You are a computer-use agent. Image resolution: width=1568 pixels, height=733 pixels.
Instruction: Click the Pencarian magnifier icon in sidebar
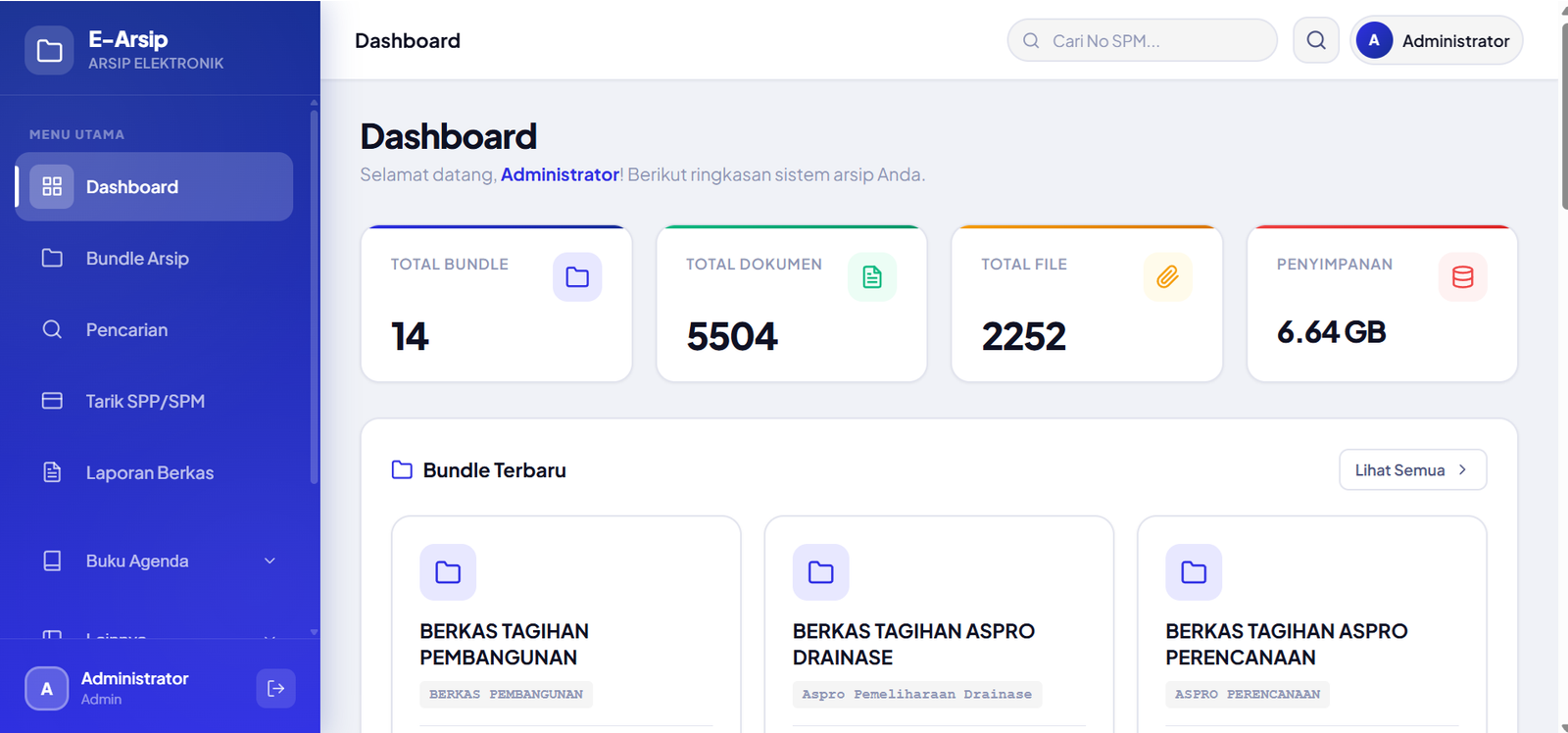pyautogui.click(x=52, y=329)
